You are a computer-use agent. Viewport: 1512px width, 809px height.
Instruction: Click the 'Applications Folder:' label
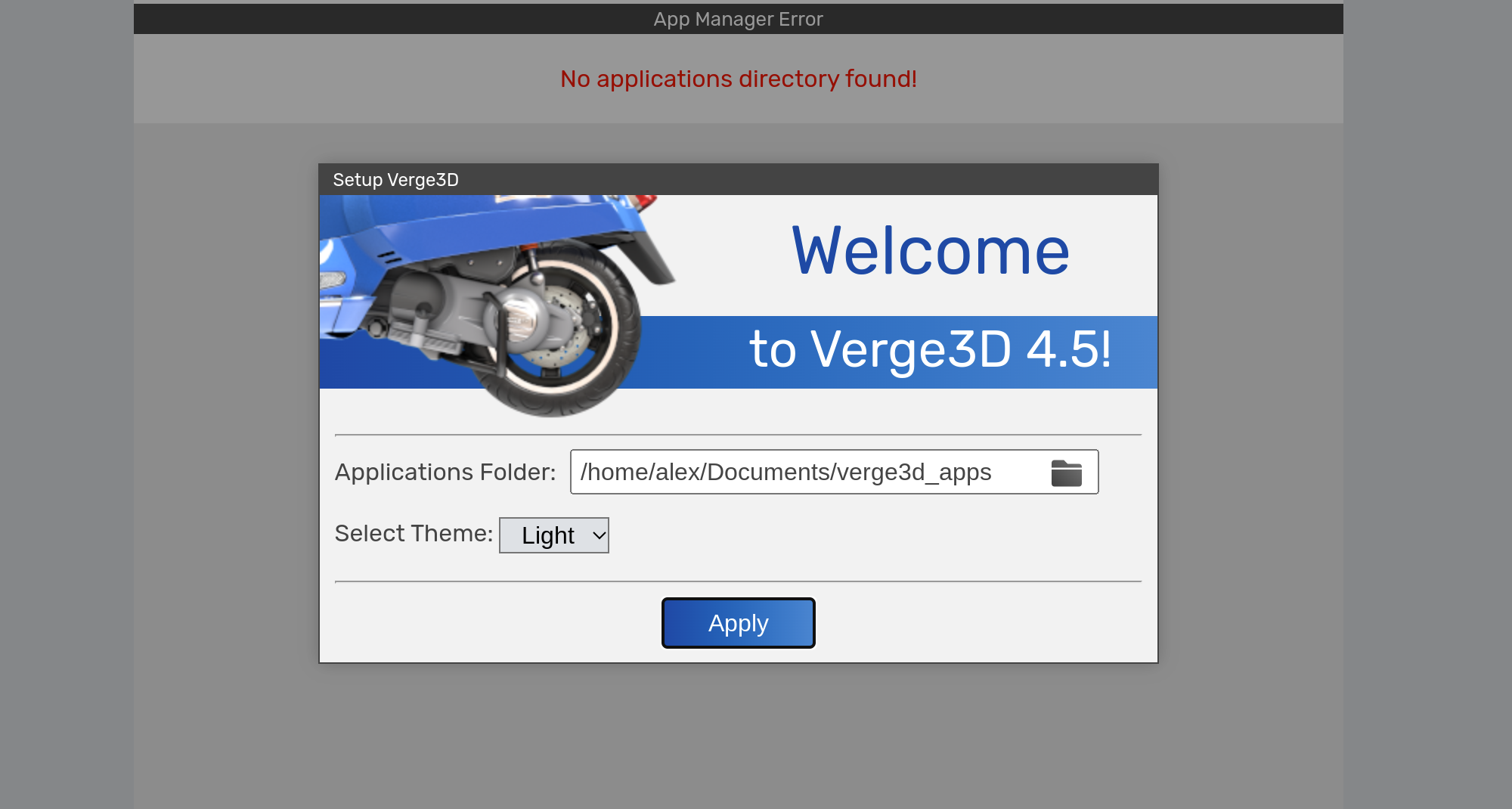click(x=445, y=472)
